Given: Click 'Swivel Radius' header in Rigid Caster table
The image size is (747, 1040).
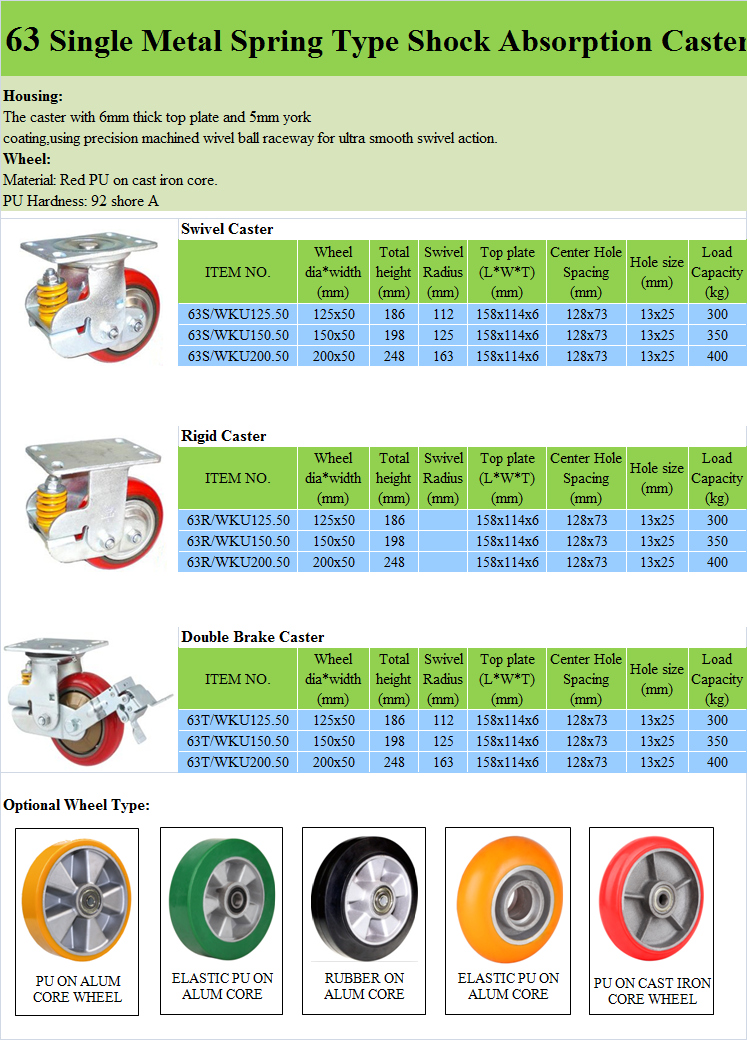Looking at the screenshot, I should (443, 478).
